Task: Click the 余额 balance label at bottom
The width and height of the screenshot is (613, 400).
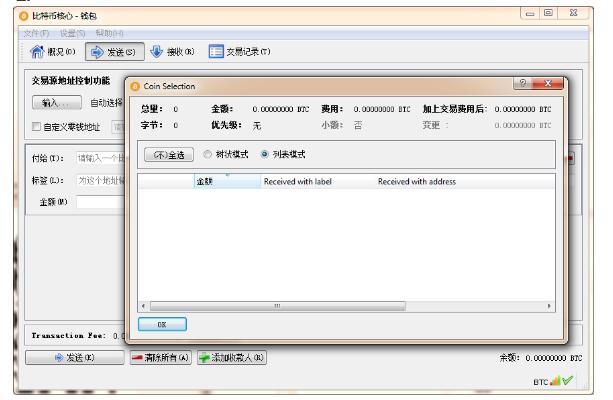Action: pos(509,358)
